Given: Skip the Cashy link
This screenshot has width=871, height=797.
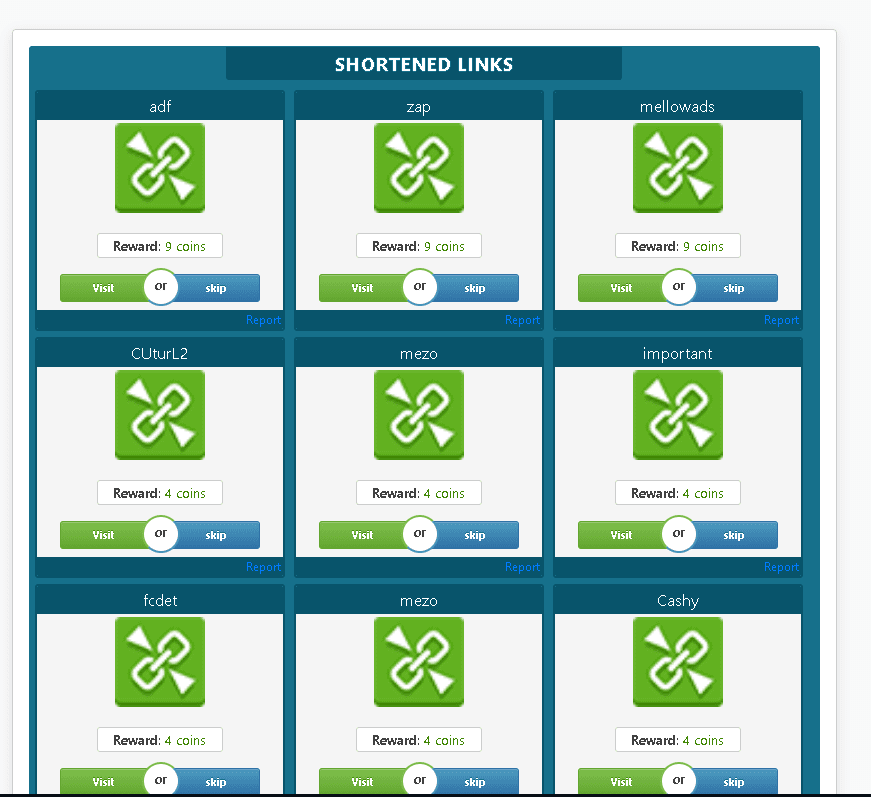Looking at the screenshot, I should [x=734, y=781].
